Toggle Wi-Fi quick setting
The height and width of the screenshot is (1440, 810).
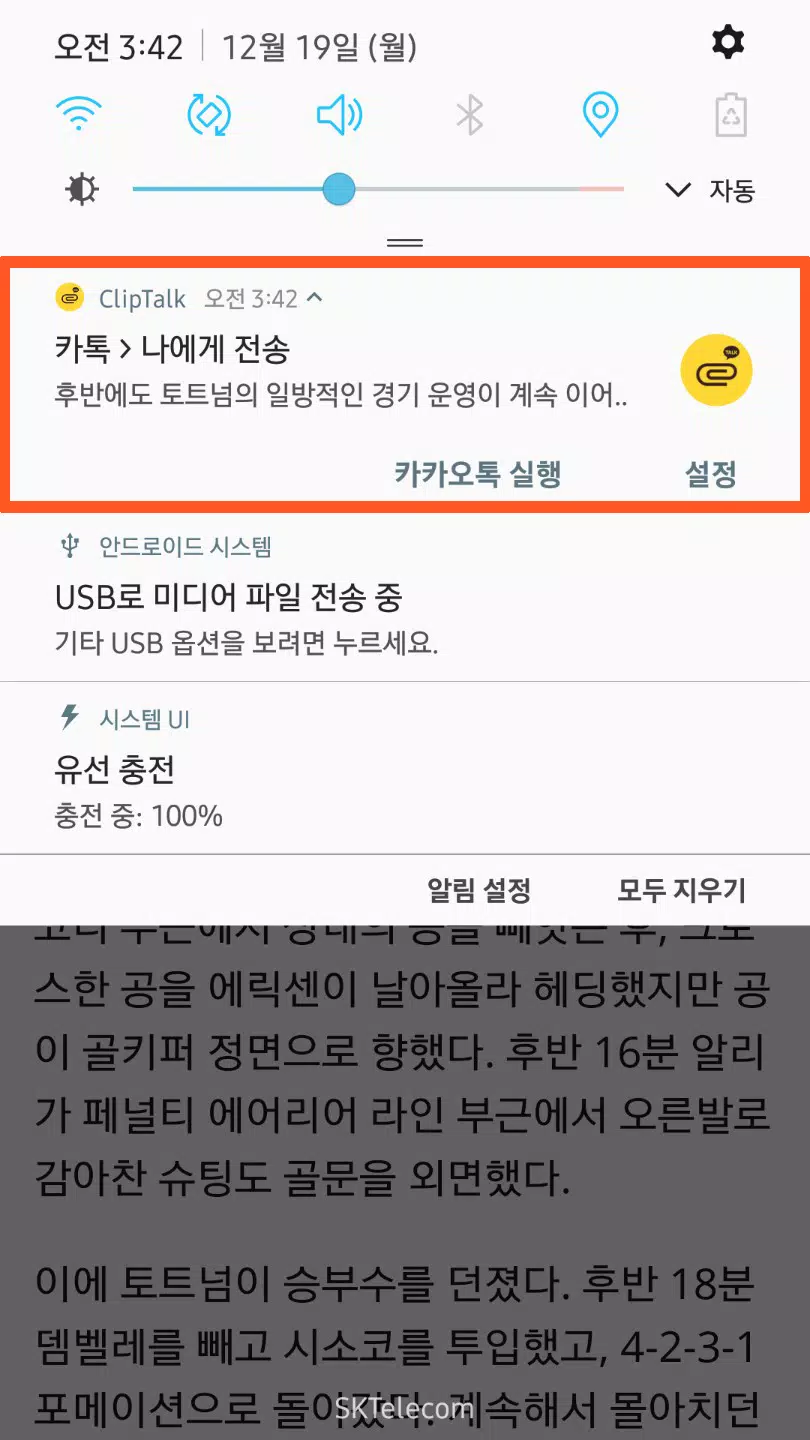[80, 116]
